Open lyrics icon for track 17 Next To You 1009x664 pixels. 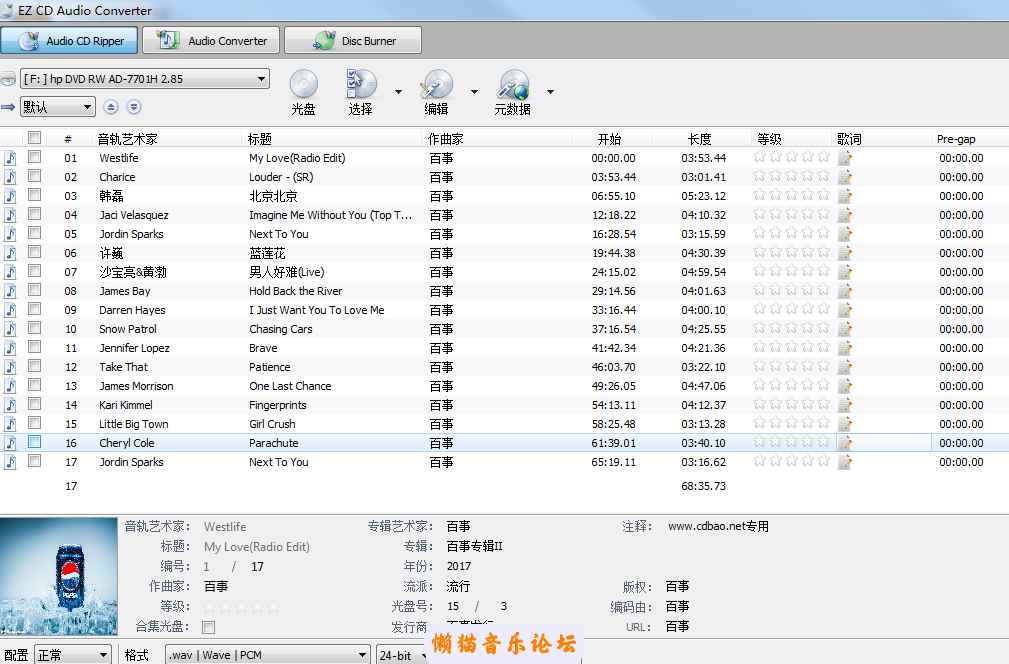pyautogui.click(x=845, y=462)
